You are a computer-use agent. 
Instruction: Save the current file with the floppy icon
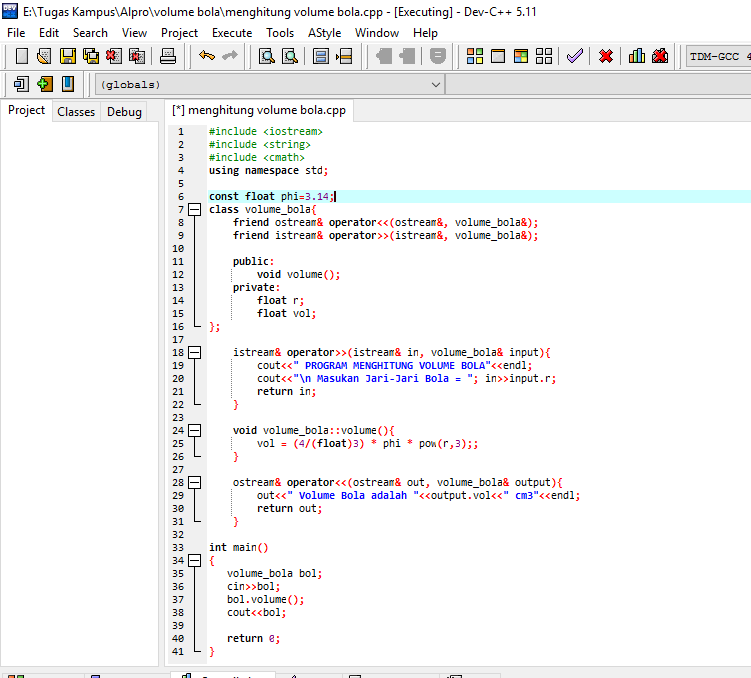68,56
